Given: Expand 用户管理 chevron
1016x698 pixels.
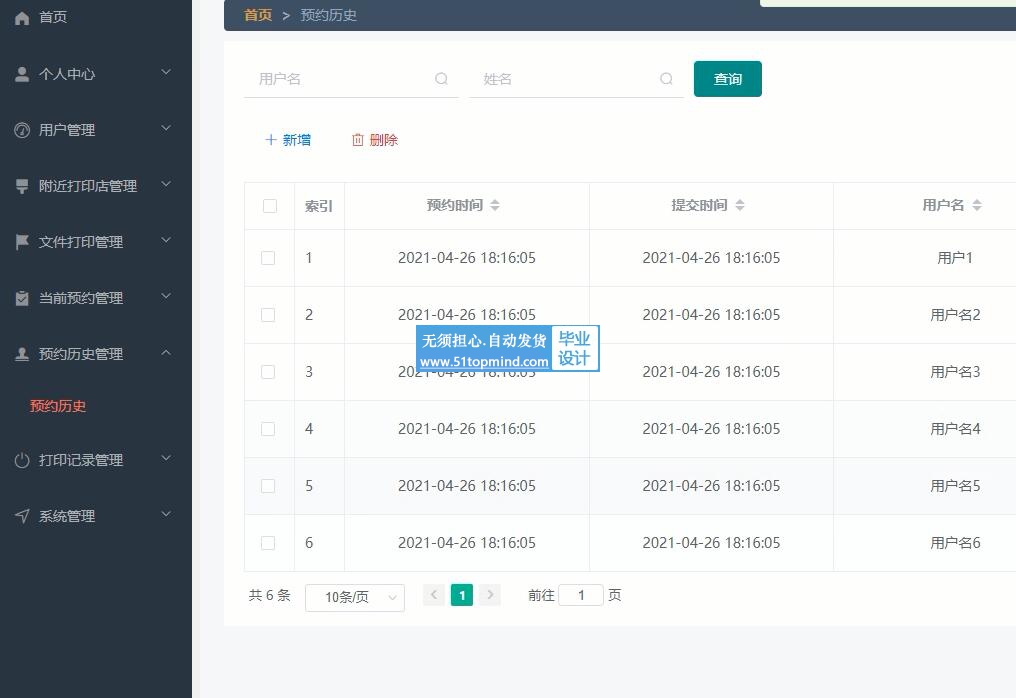Looking at the screenshot, I should pos(166,128).
